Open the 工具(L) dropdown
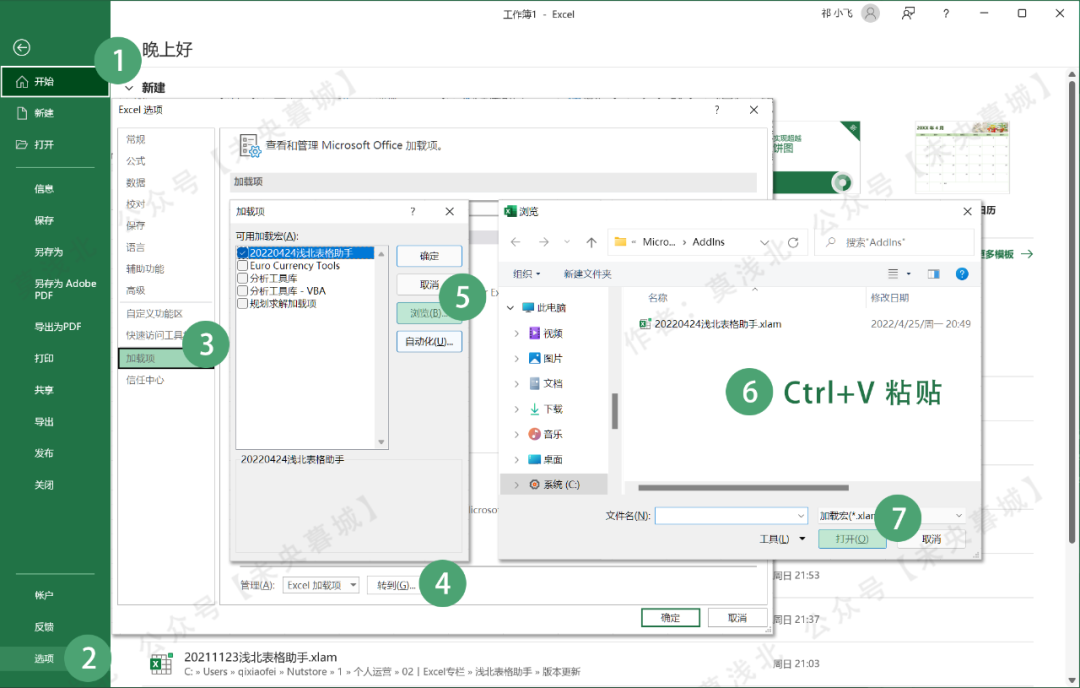Image resolution: width=1080 pixels, height=688 pixels. (782, 539)
